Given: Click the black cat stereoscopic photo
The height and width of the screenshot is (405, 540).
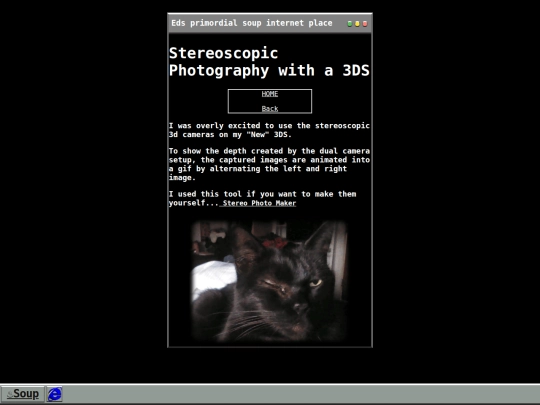Looking at the screenshot, I should pyautogui.click(x=270, y=282).
